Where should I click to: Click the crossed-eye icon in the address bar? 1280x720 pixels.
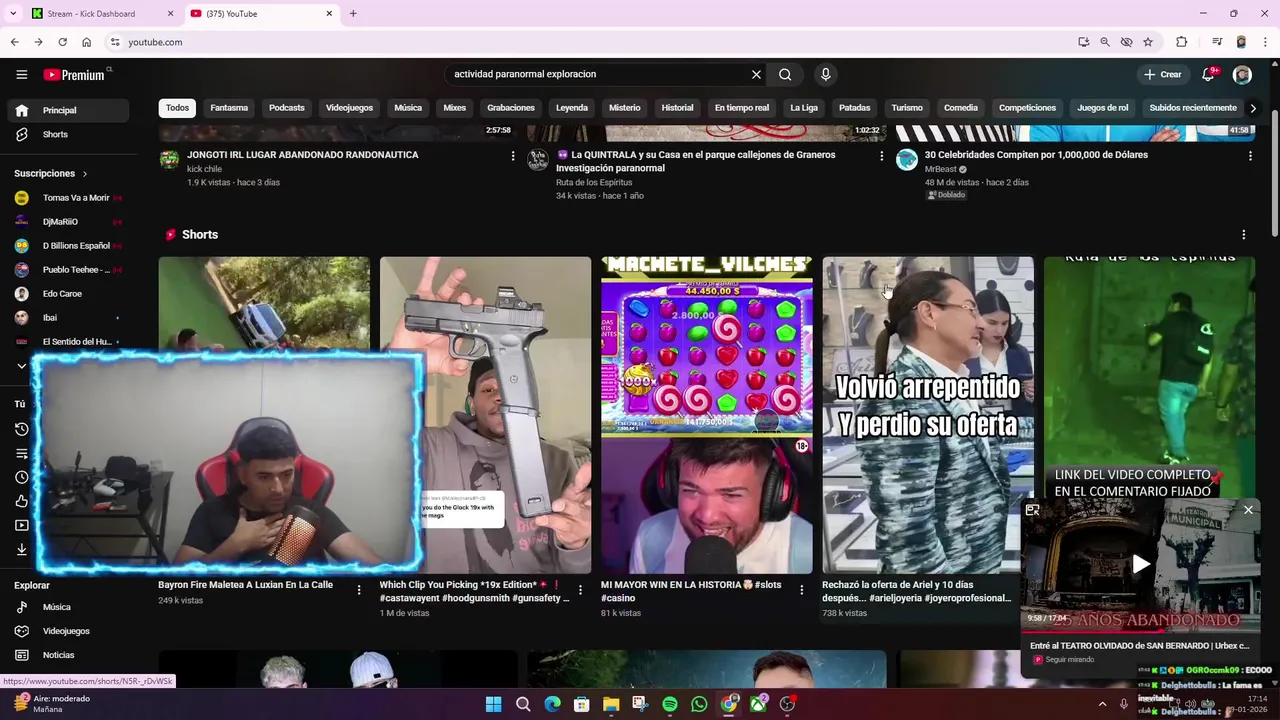click(1126, 42)
